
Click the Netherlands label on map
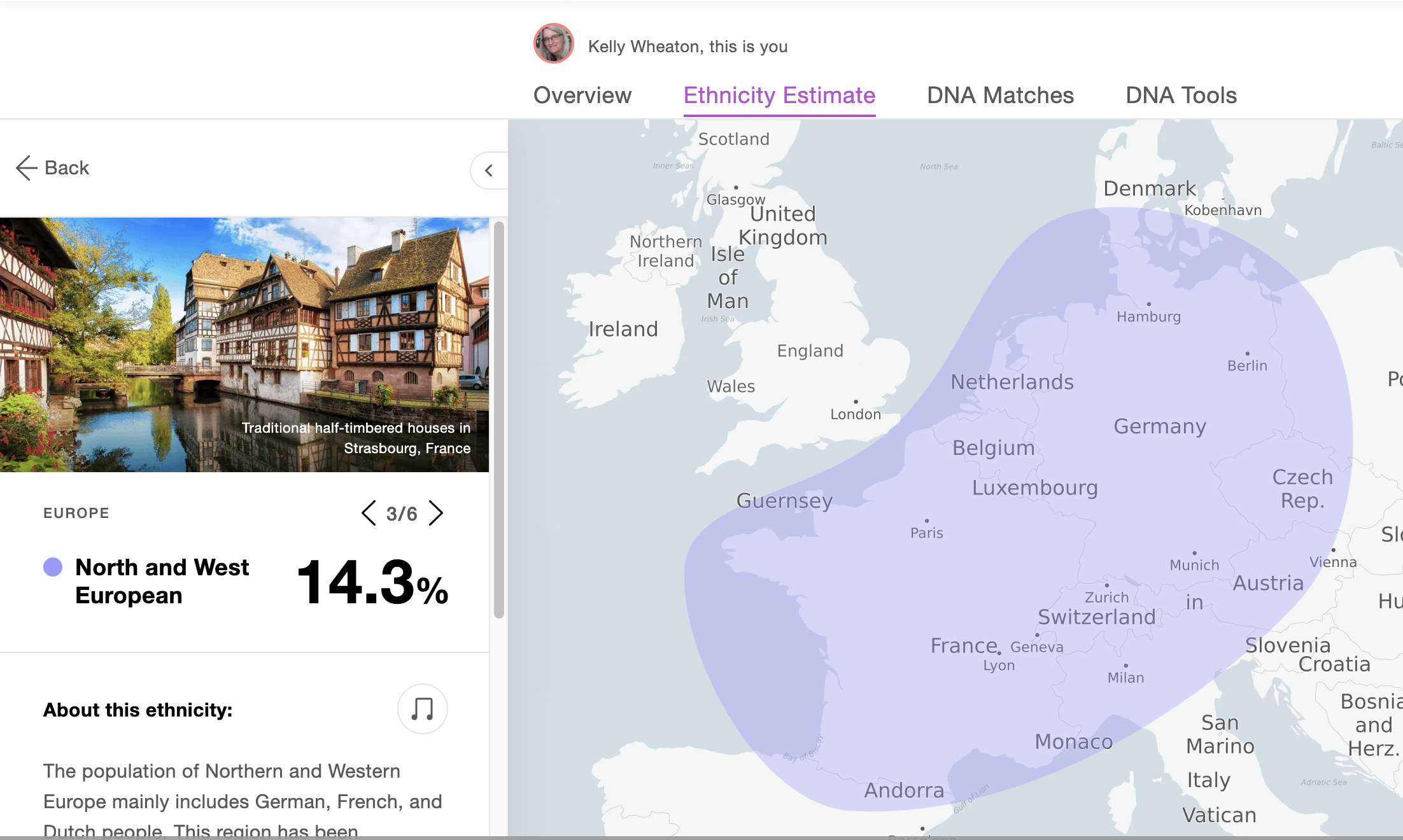coord(1012,382)
